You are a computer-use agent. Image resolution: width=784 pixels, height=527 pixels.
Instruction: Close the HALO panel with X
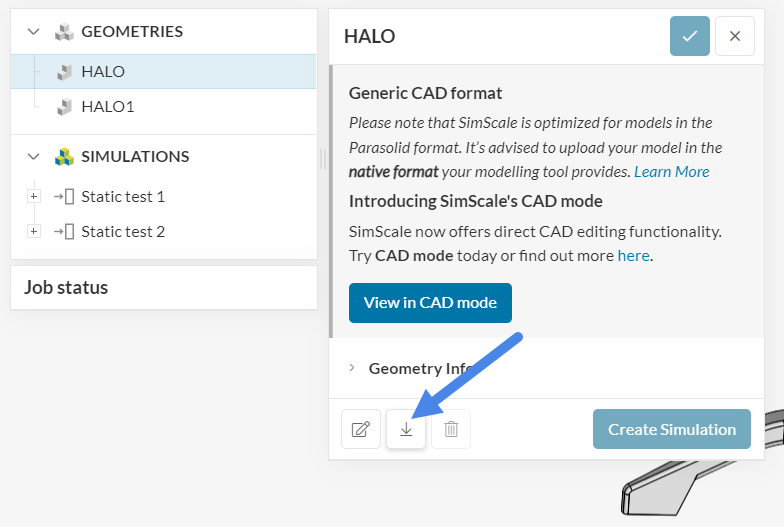click(x=735, y=36)
